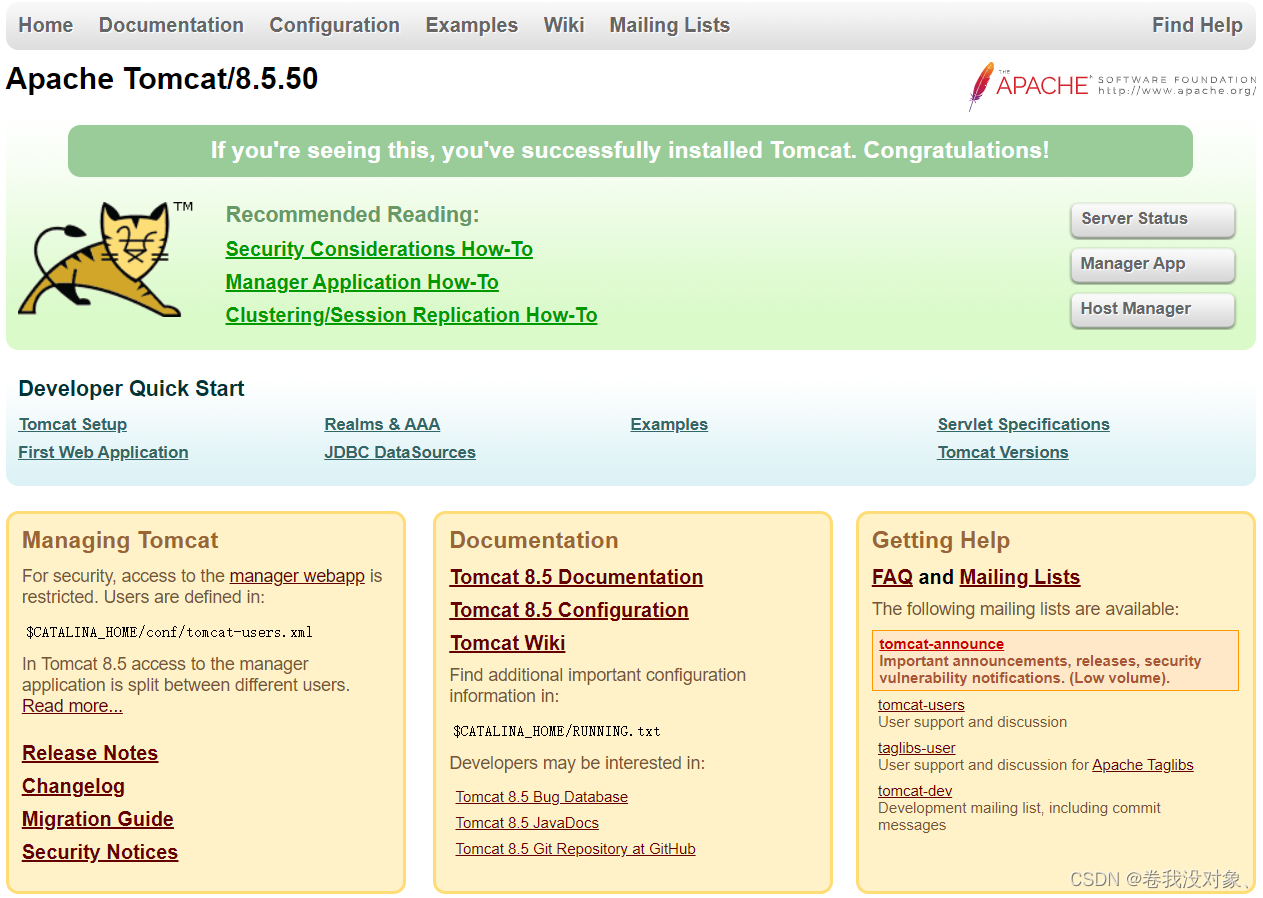Open Tomcat 8.5 JavaDocs link
1263x898 pixels.
pyautogui.click(x=527, y=823)
